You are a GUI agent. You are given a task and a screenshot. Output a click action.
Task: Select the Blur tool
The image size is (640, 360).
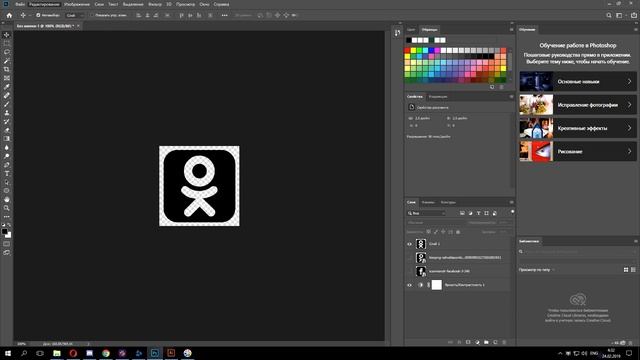tap(7, 147)
